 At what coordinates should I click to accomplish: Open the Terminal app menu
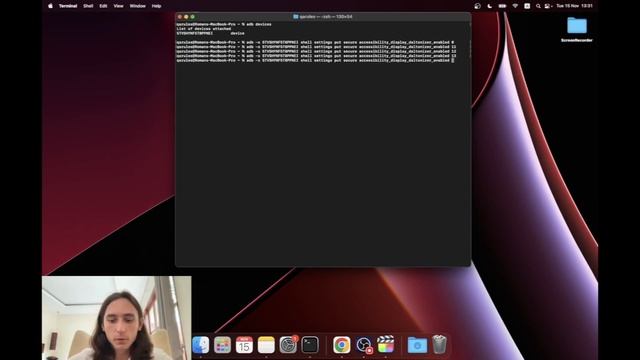click(68, 6)
